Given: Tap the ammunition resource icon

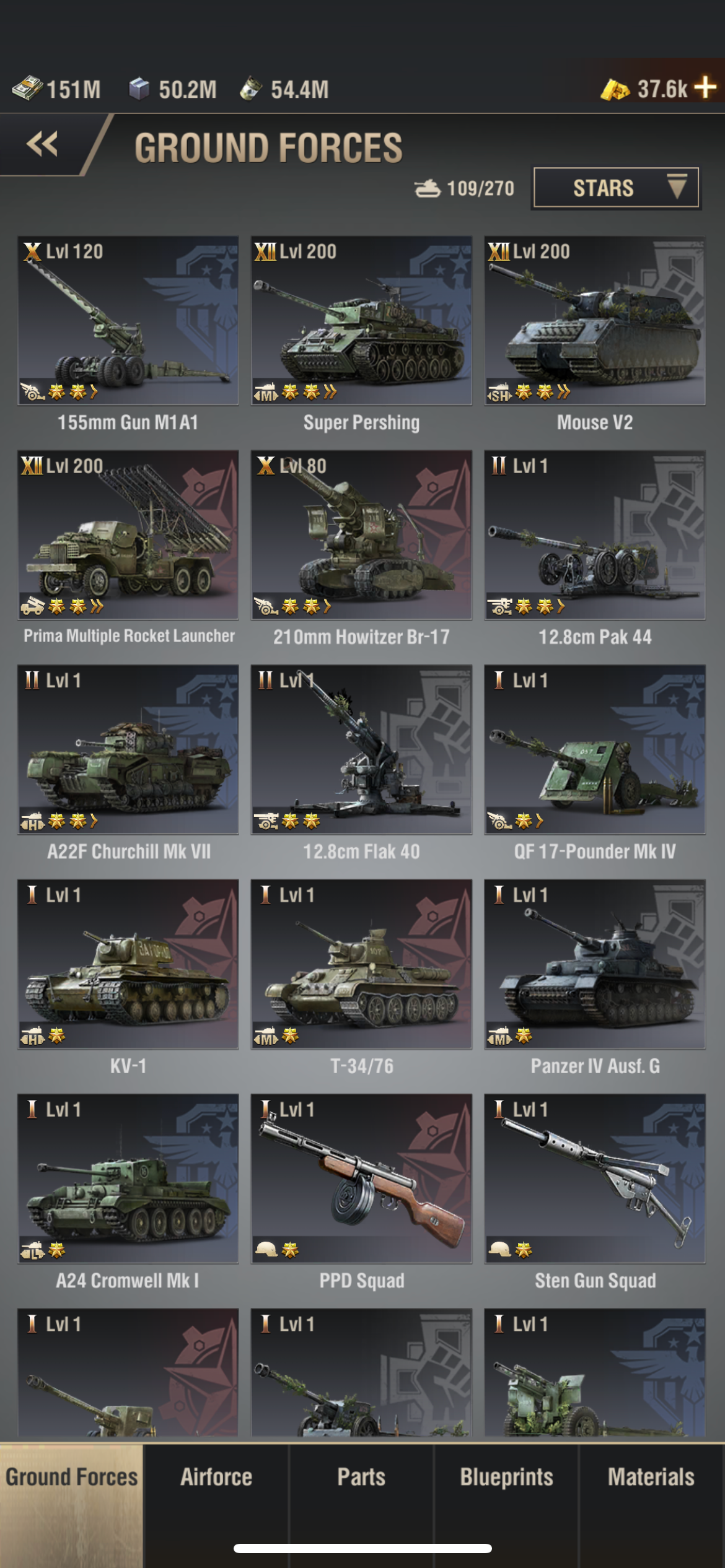Looking at the screenshot, I should coord(251,89).
